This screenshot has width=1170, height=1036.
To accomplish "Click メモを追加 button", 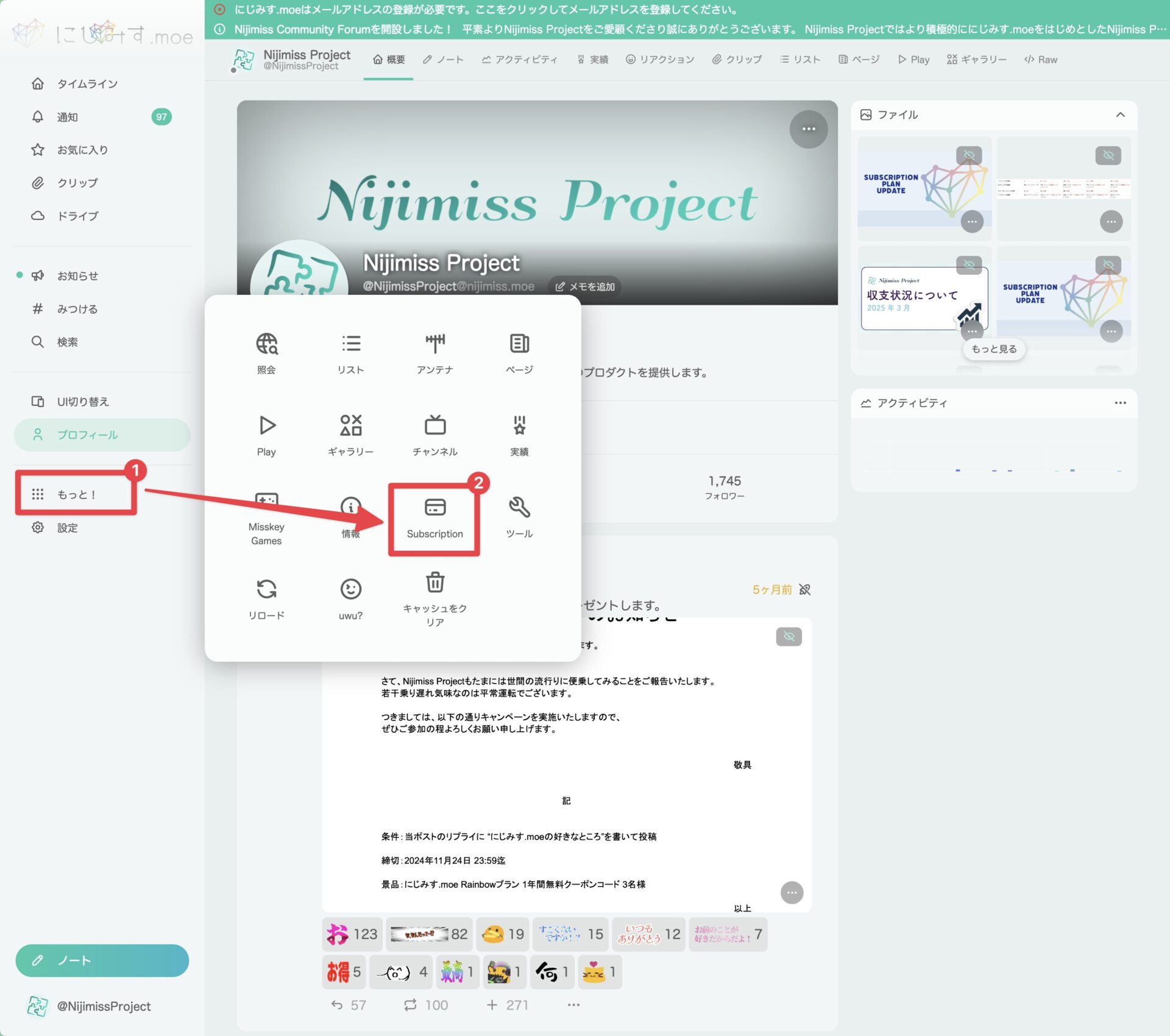I will coord(585,286).
